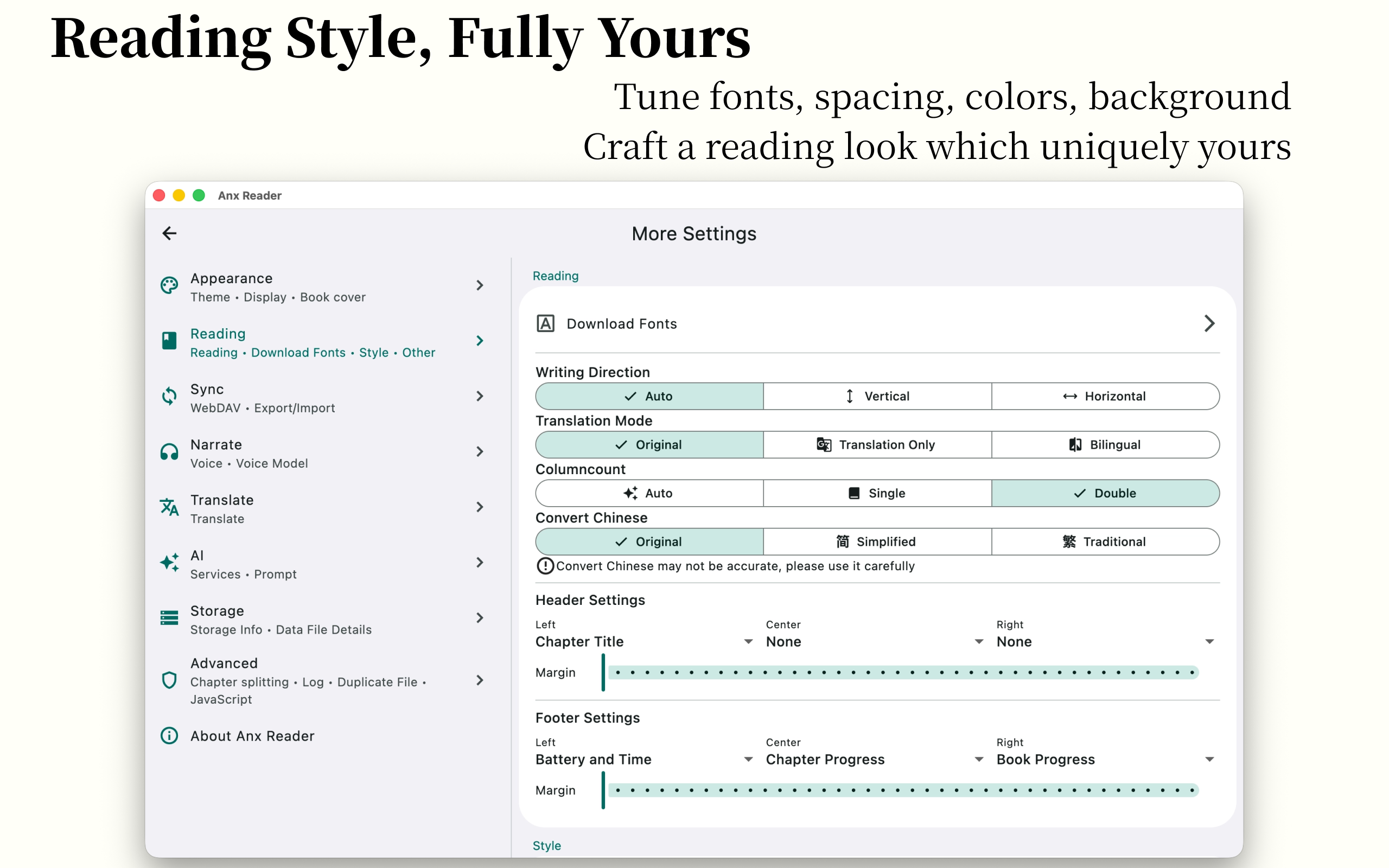Open the footer Right Book Progress dropdown

(x=1105, y=759)
